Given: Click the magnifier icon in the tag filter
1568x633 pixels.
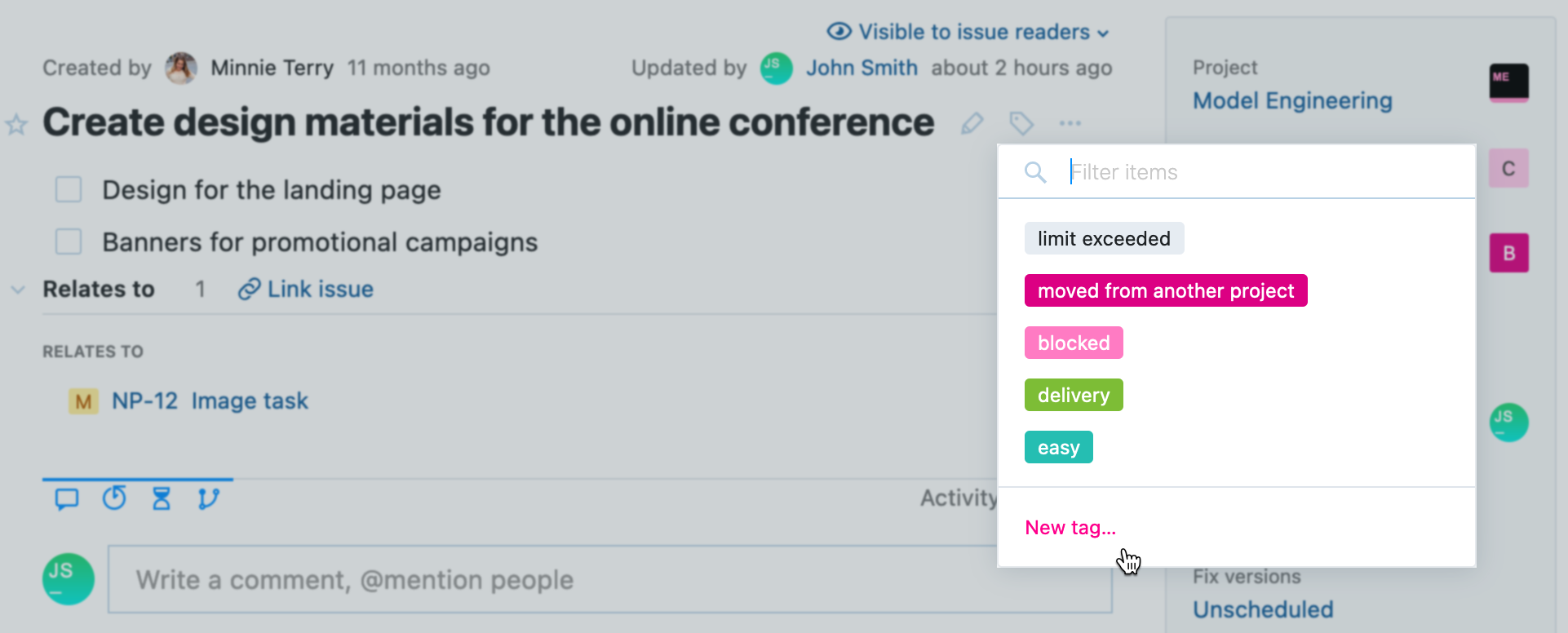Looking at the screenshot, I should click(x=1034, y=172).
